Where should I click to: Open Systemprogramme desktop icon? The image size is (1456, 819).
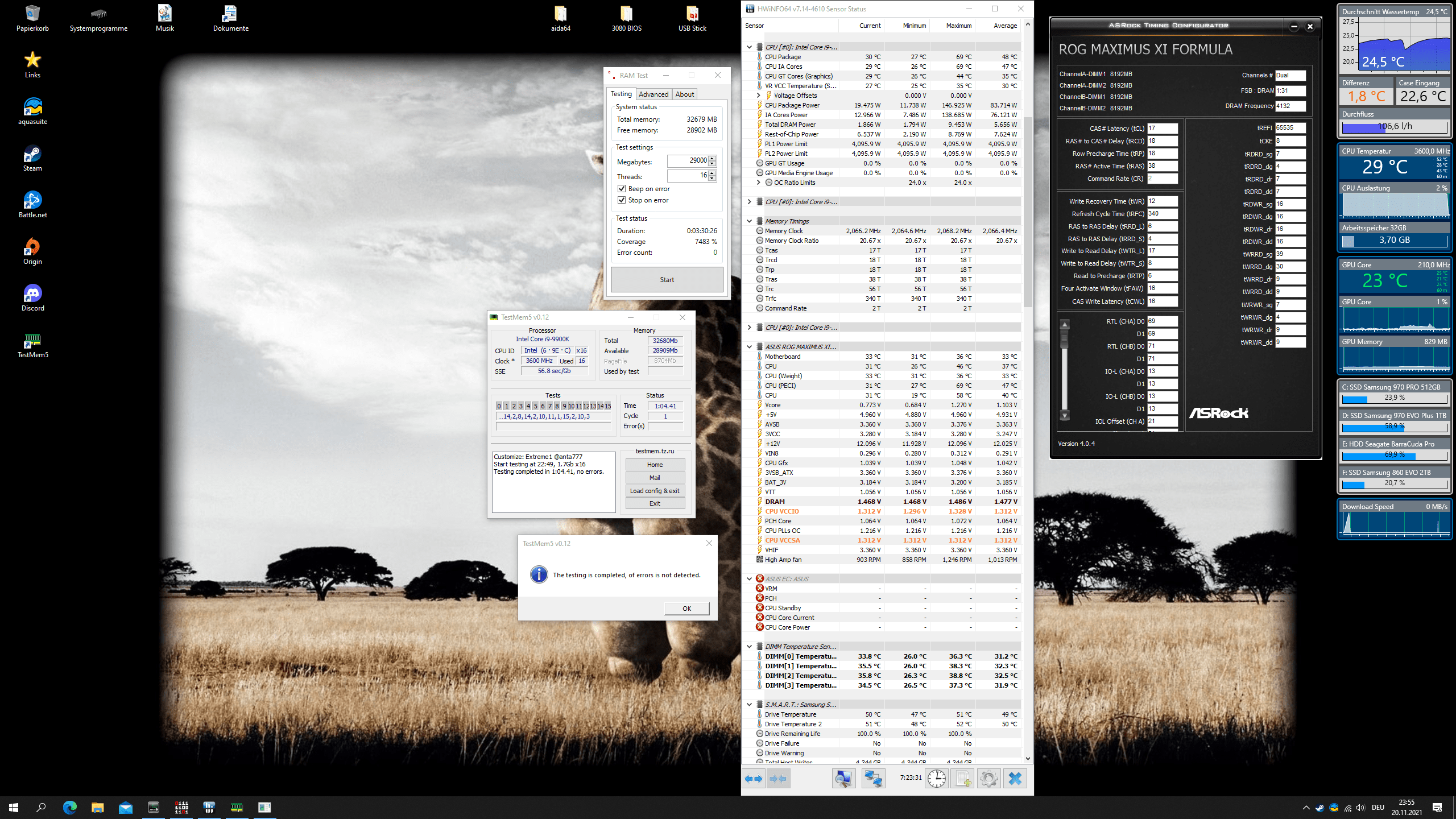coord(98,18)
